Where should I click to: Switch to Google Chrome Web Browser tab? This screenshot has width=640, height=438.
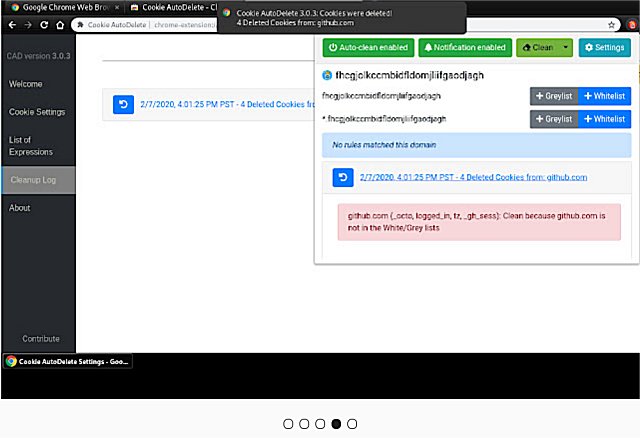(x=65, y=7)
